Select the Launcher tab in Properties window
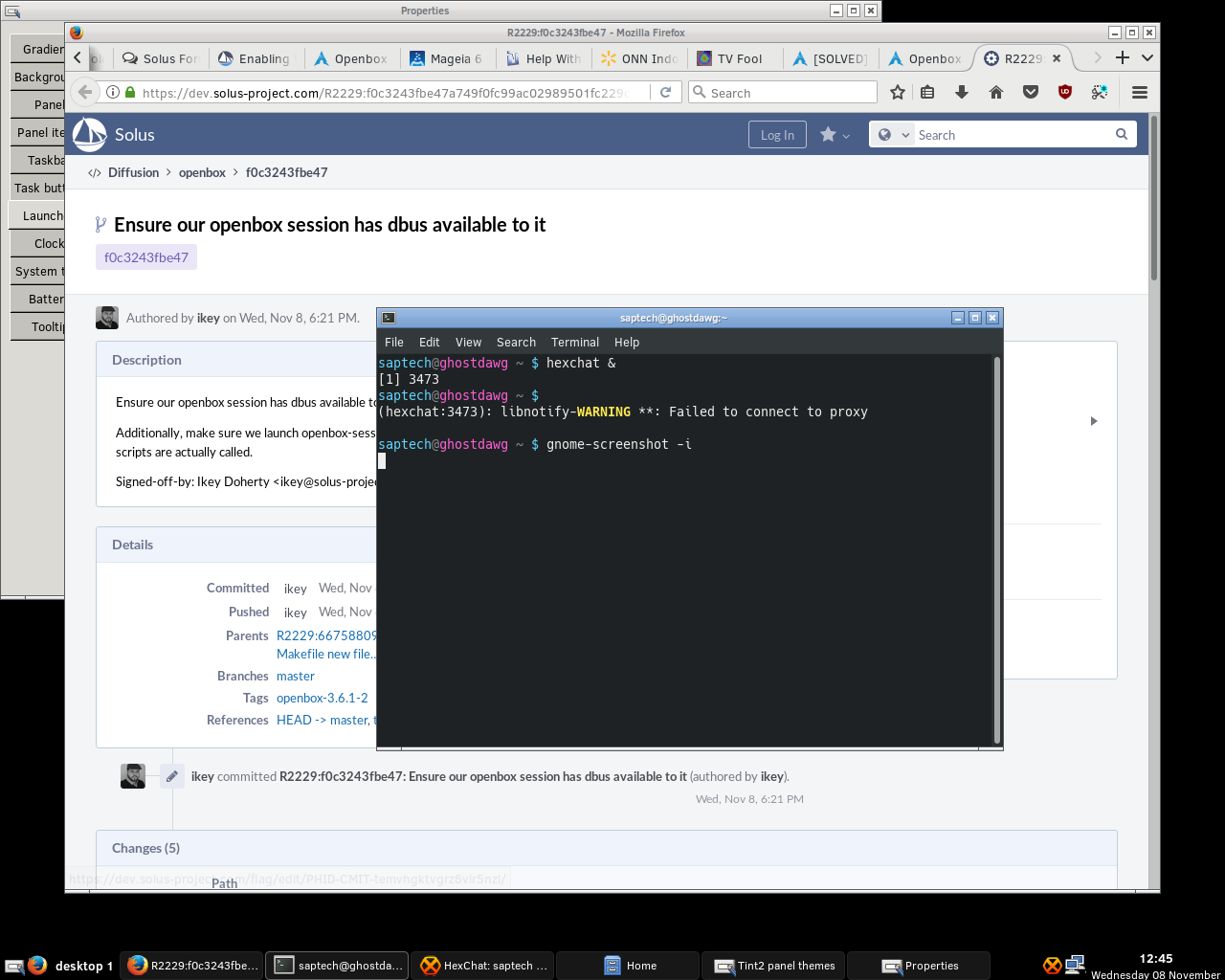This screenshot has height=980, width=1225. pyautogui.click(x=38, y=215)
